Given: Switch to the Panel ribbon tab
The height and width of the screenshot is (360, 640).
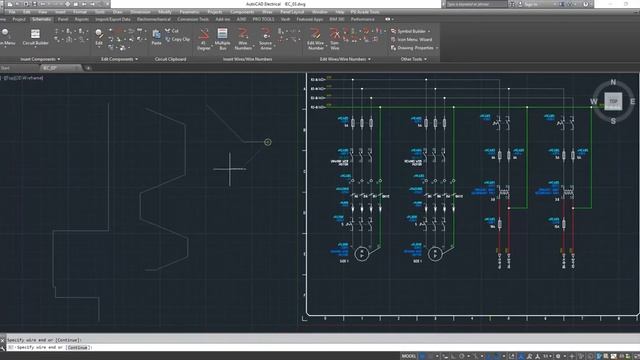Looking at the screenshot, I should [x=63, y=19].
